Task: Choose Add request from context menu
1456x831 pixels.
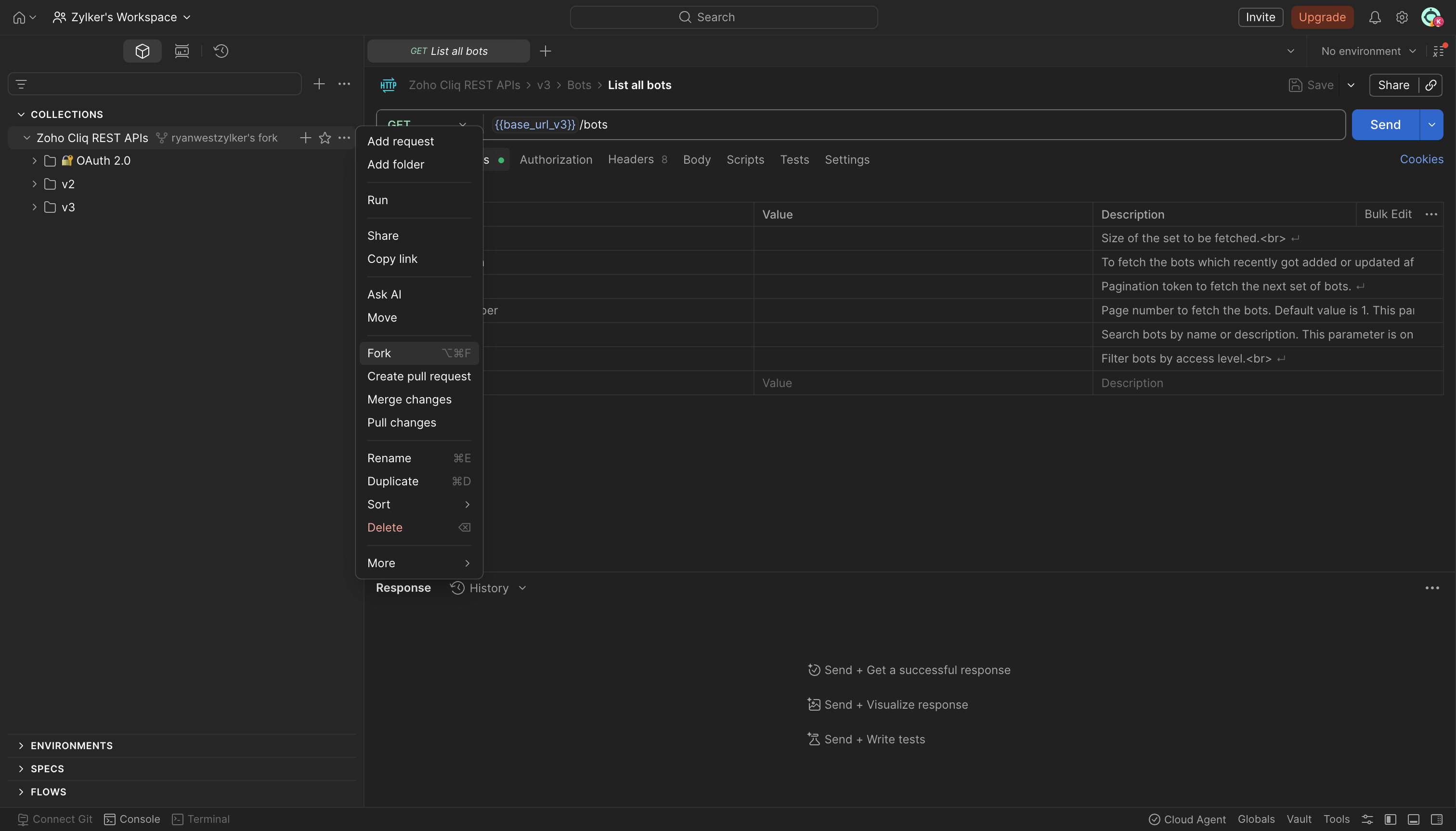Action: 419,141
